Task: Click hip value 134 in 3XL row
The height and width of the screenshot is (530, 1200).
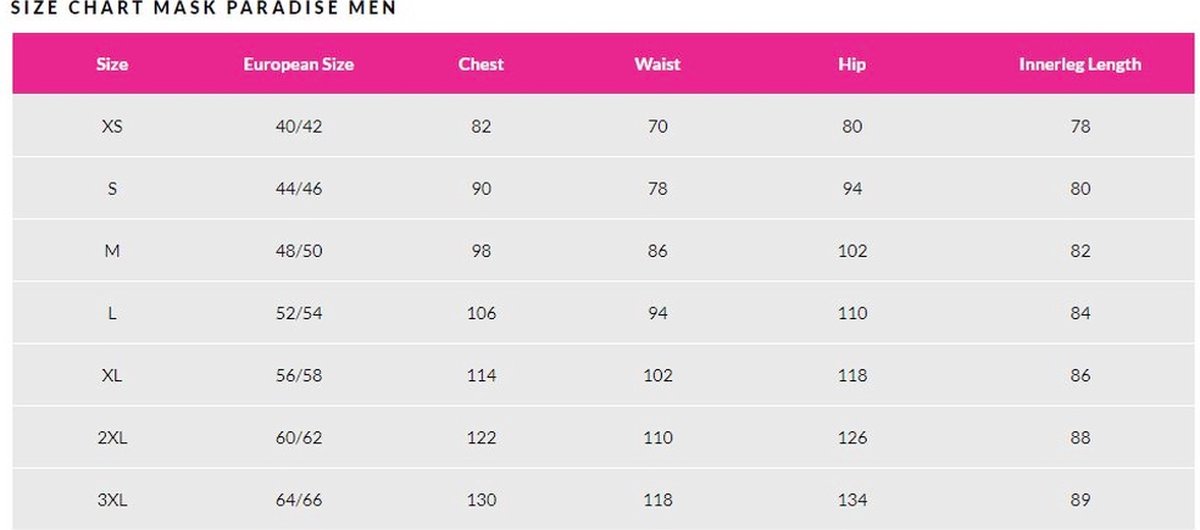Action: [852, 500]
